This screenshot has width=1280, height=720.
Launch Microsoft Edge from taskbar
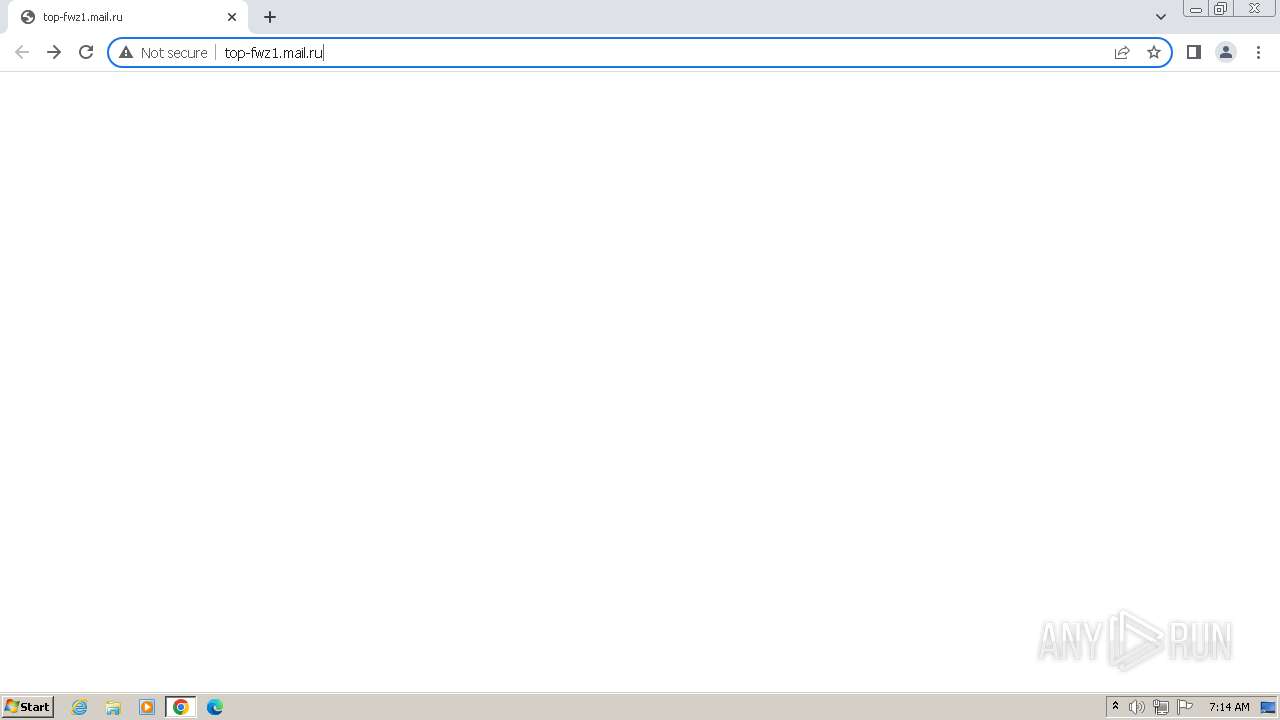coord(215,707)
